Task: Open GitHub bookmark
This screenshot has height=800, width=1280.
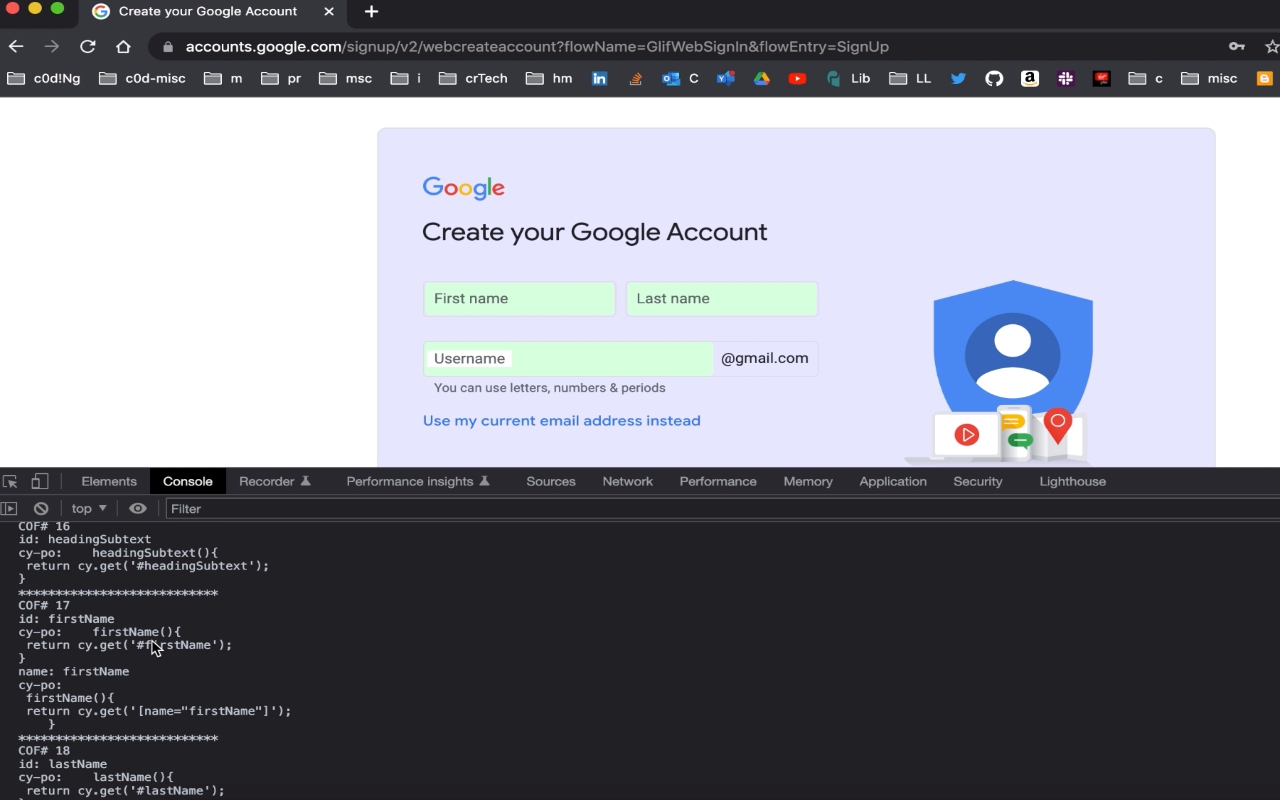Action: point(994,78)
